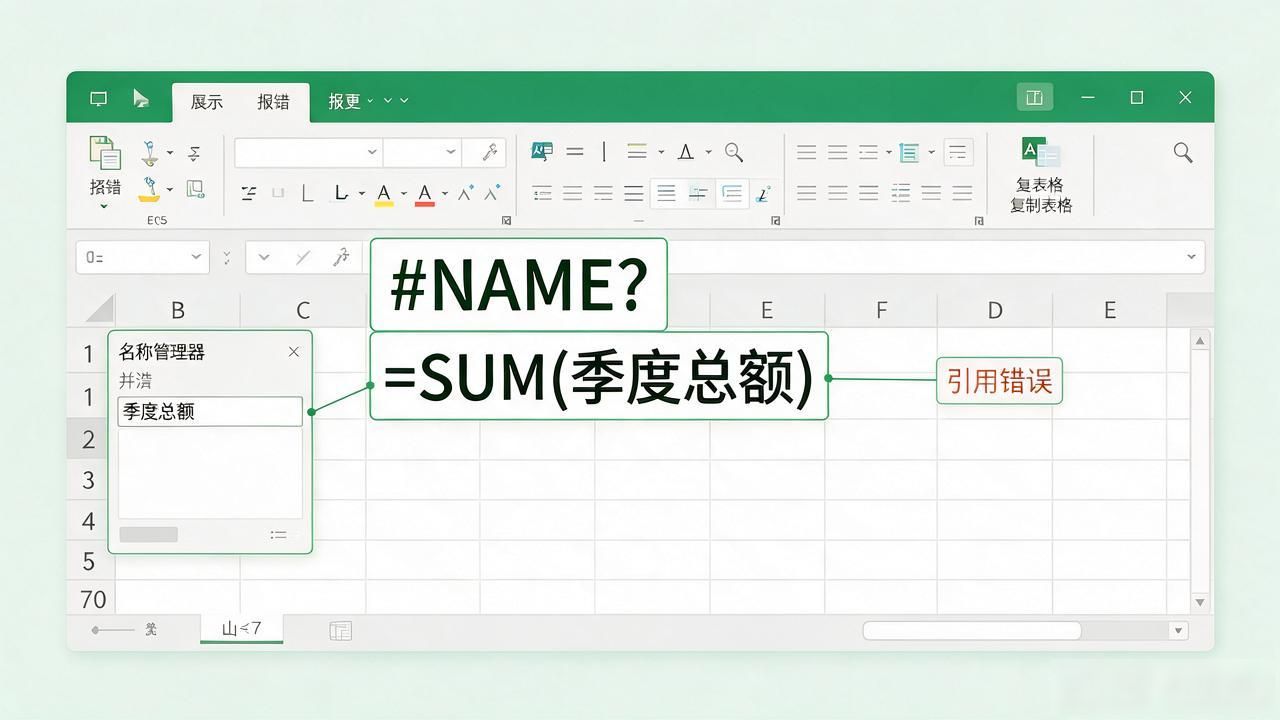Click the cancel slash icon in formula bar
This screenshot has width=1280, height=720.
click(303, 257)
